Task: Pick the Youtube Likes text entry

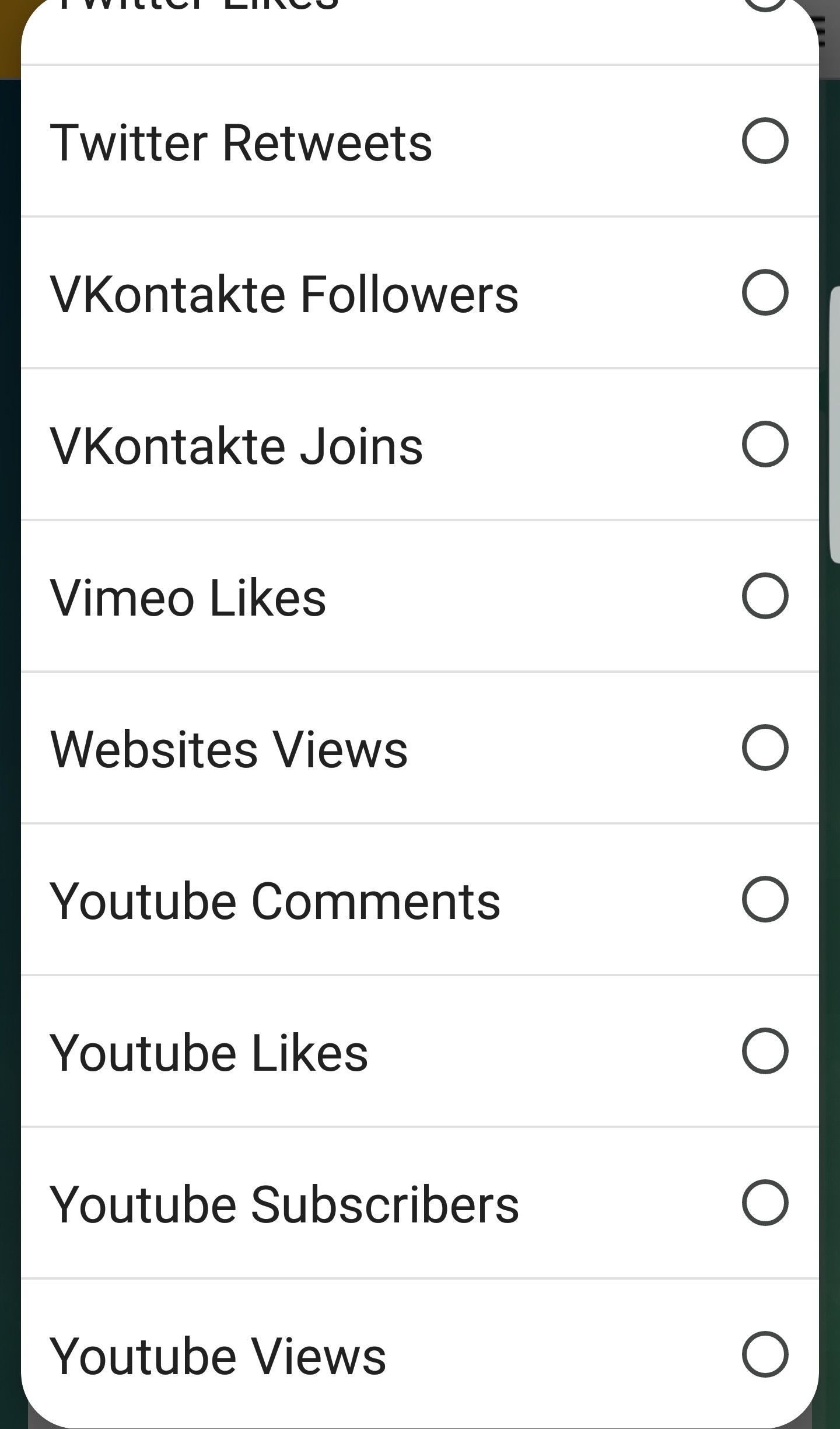Action: click(209, 1053)
